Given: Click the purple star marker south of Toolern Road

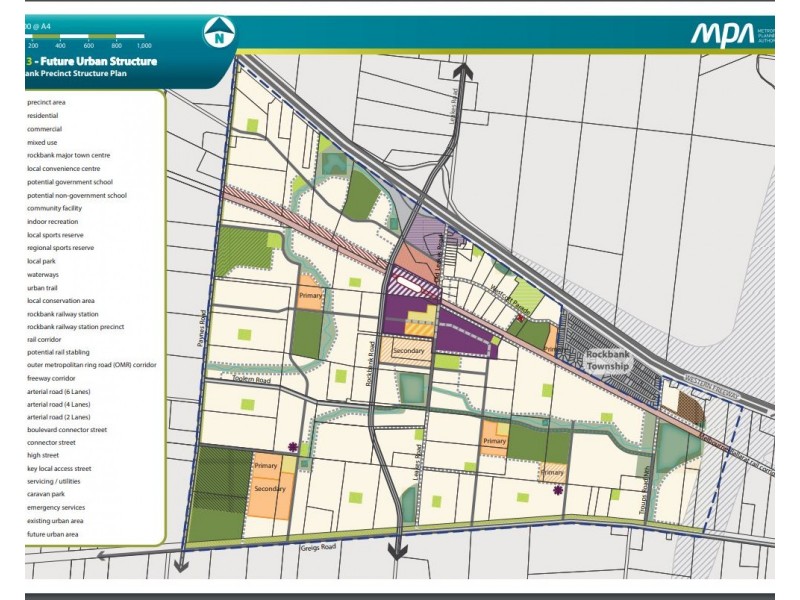Looking at the screenshot, I should [292, 448].
